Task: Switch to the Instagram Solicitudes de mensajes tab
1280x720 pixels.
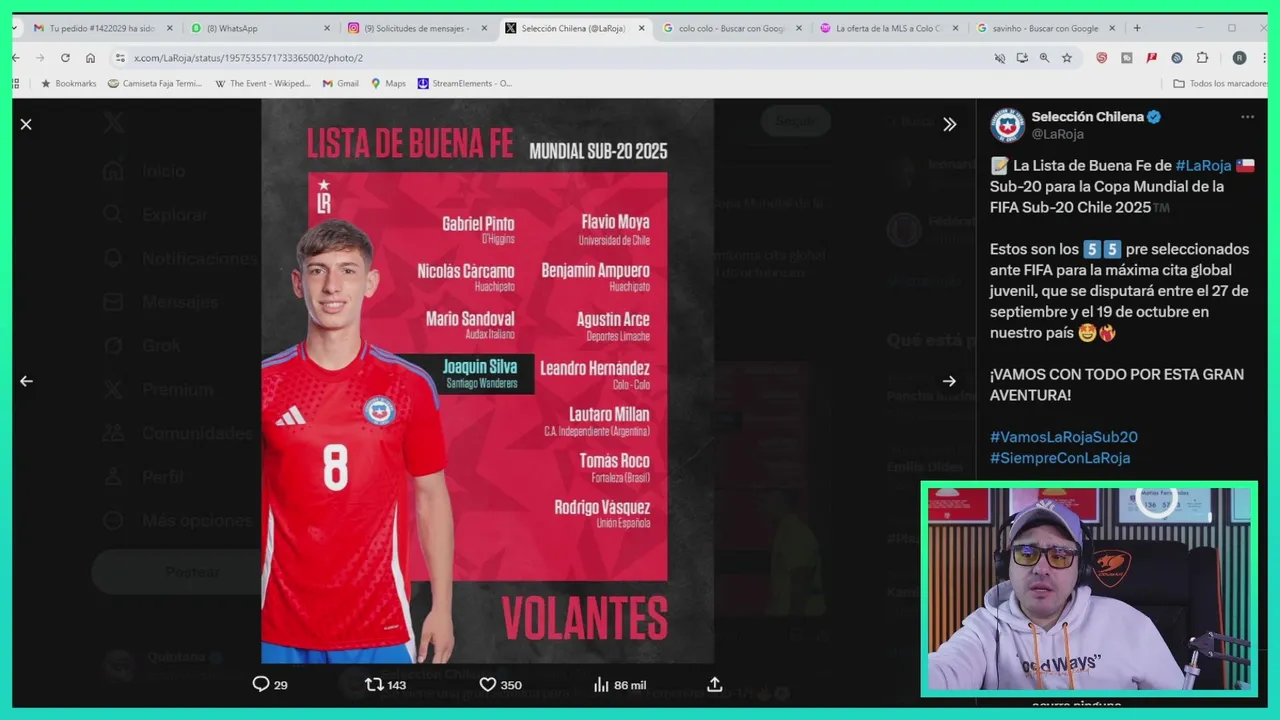Action: (418, 28)
